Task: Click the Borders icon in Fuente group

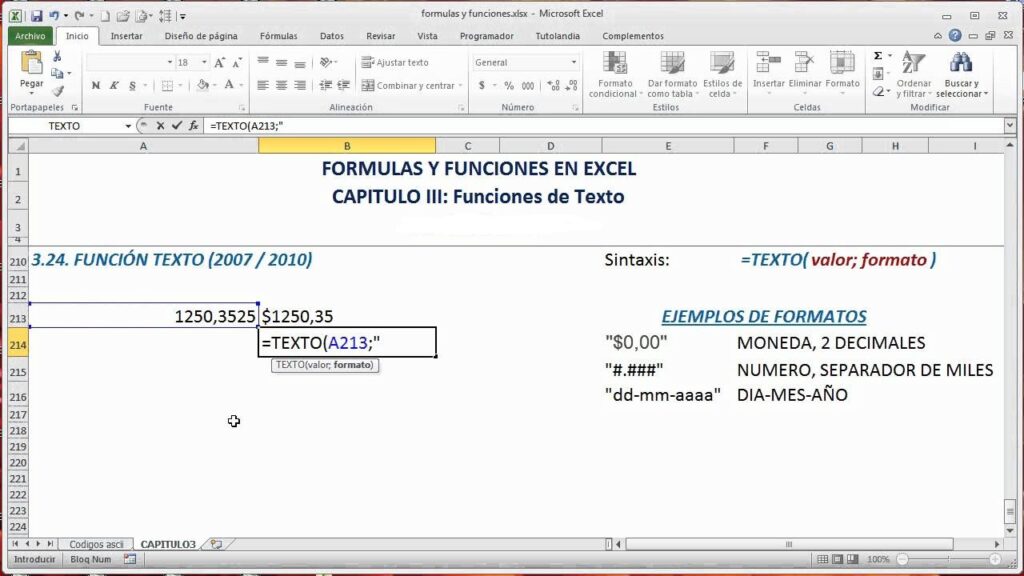Action: [167, 86]
